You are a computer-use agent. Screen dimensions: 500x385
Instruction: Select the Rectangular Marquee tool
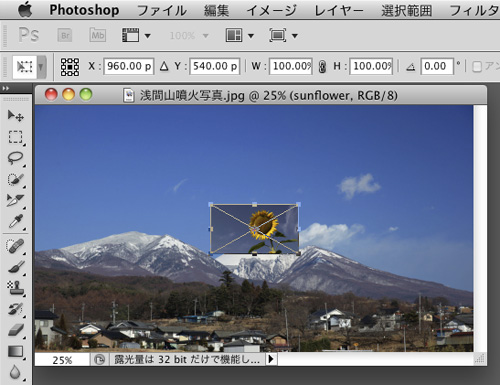pos(15,137)
